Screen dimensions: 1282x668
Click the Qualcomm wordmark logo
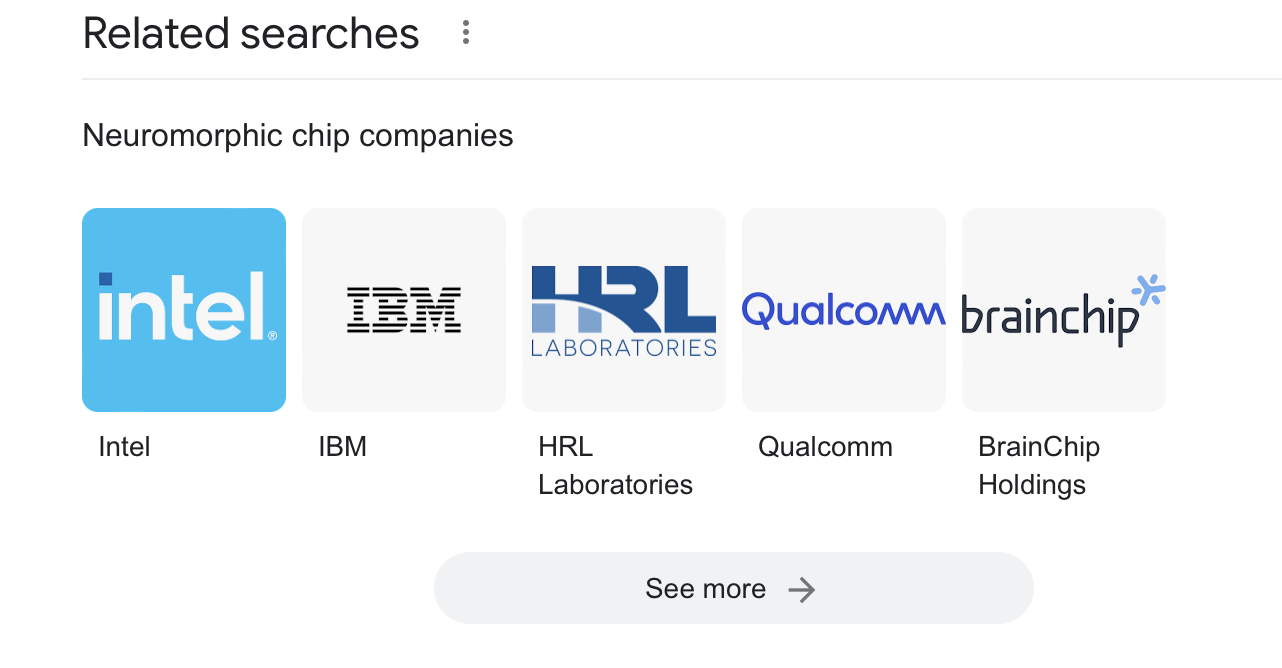843,310
